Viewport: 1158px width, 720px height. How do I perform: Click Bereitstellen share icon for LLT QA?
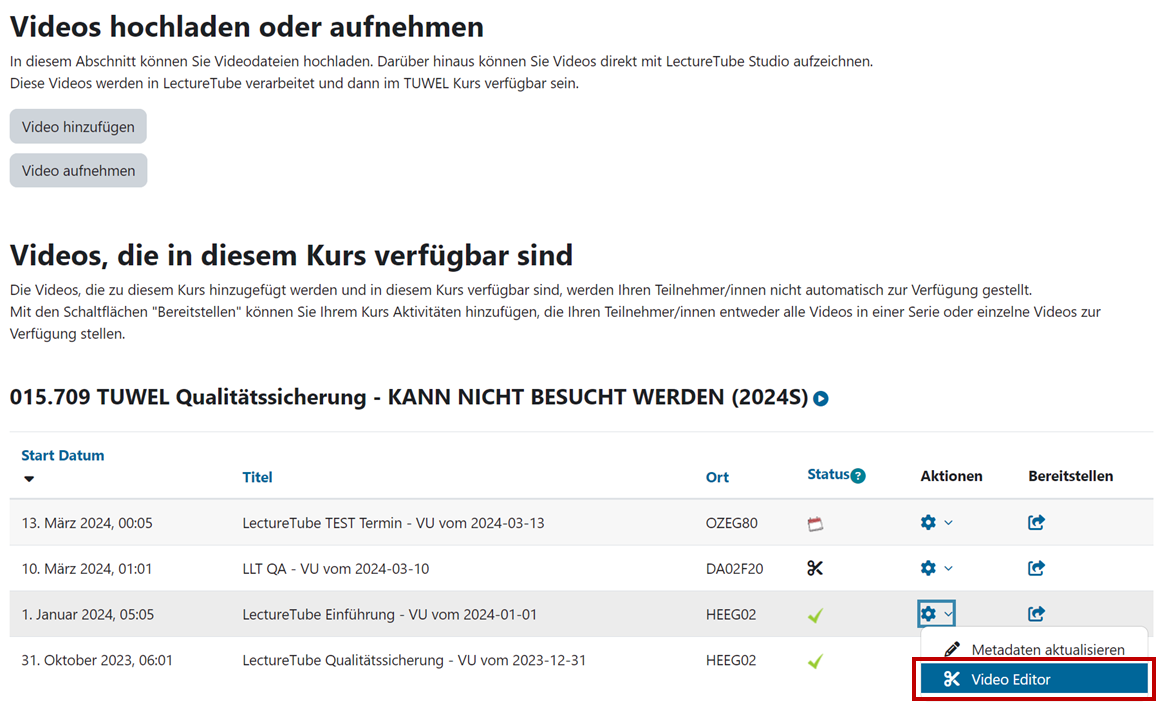click(x=1036, y=569)
